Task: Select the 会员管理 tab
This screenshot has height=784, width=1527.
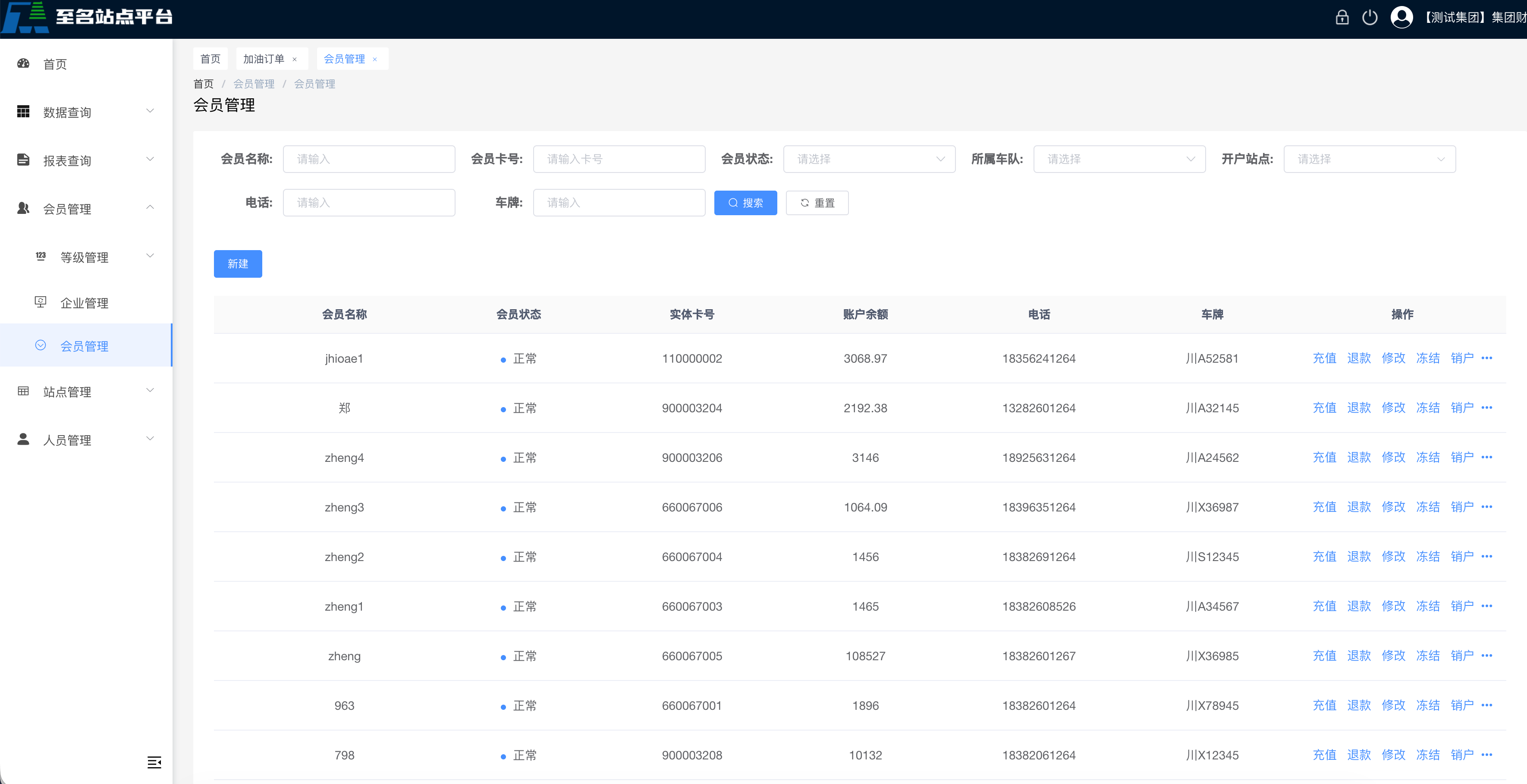Action: click(x=344, y=59)
